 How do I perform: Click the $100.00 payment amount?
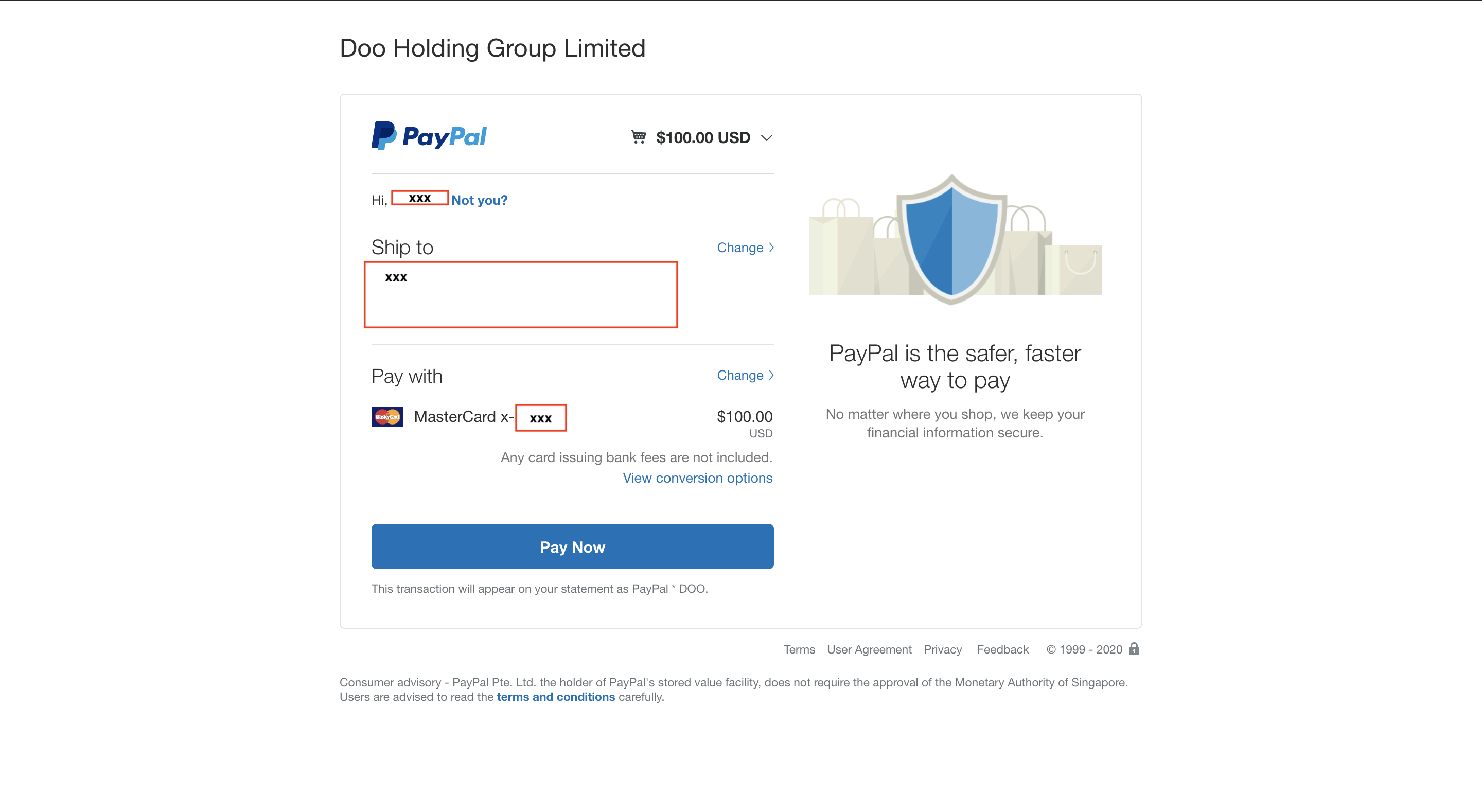[x=744, y=417]
